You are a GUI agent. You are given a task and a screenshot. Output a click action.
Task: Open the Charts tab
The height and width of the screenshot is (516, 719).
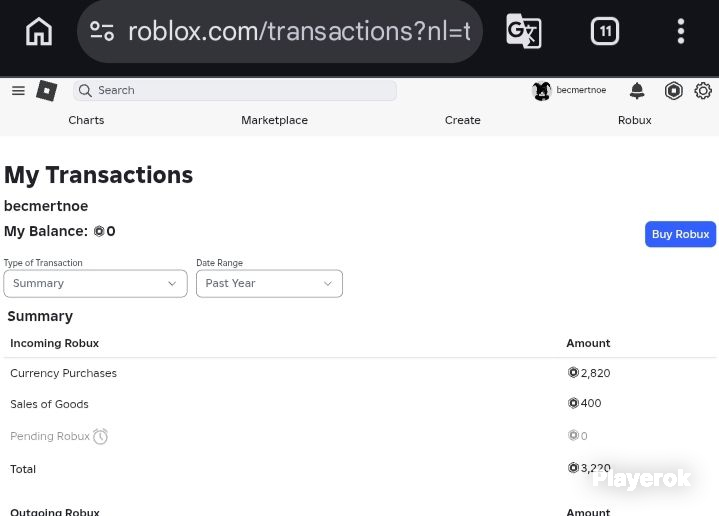pos(86,120)
